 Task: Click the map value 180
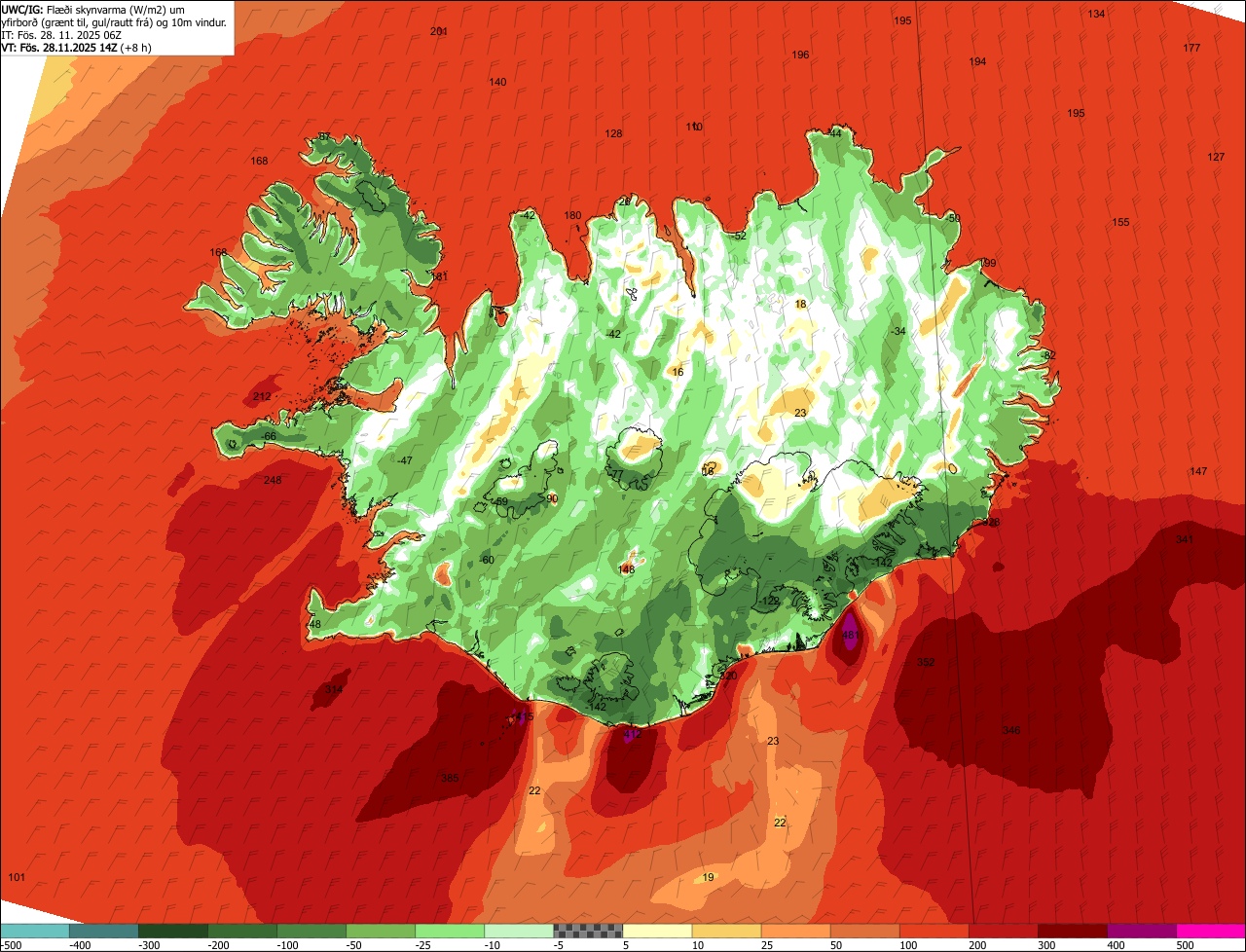point(572,215)
